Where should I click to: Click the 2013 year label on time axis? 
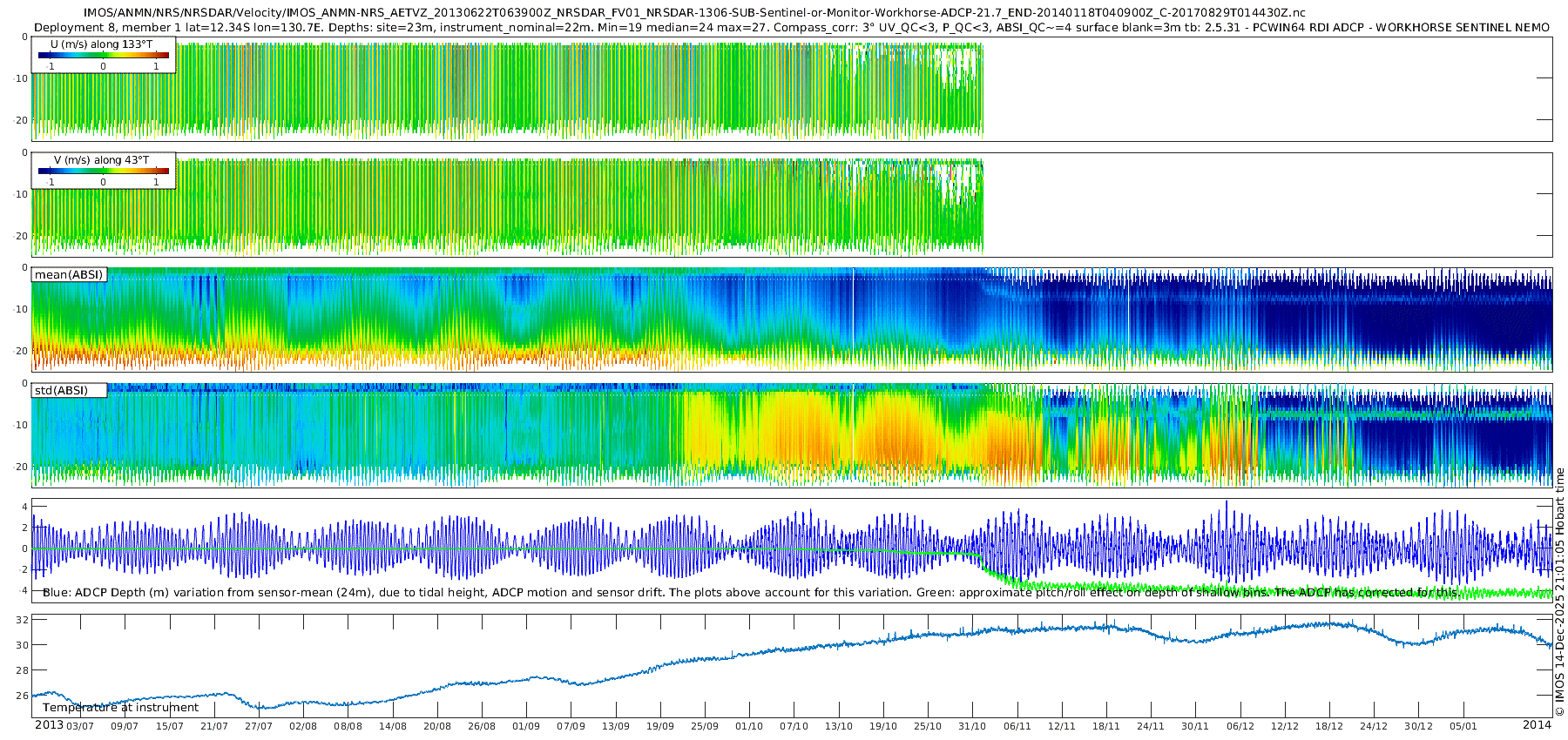point(49,725)
